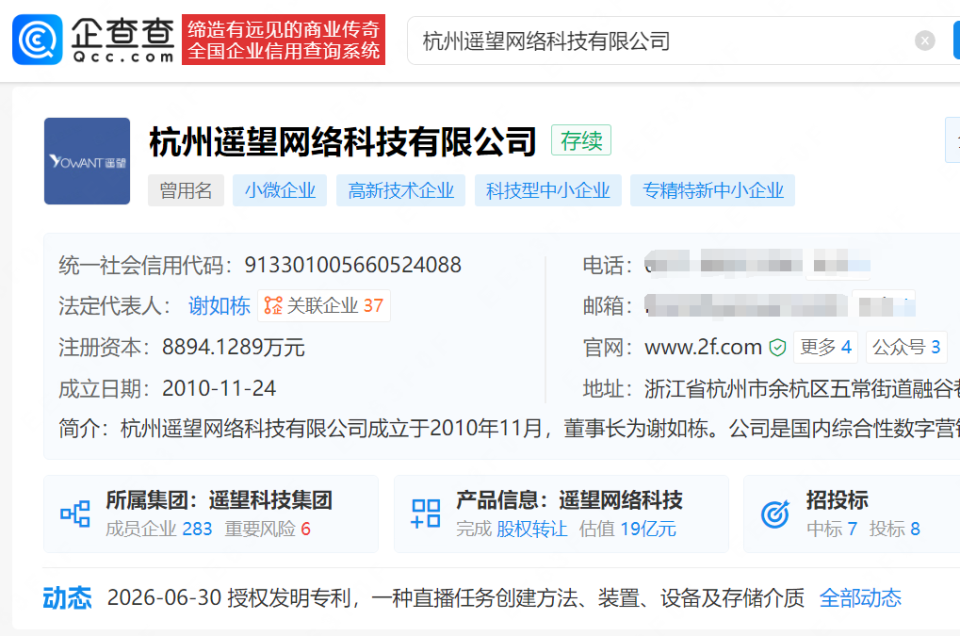960x636 pixels.
Task: Select the 高新技术企业 tag
Action: click(x=401, y=190)
